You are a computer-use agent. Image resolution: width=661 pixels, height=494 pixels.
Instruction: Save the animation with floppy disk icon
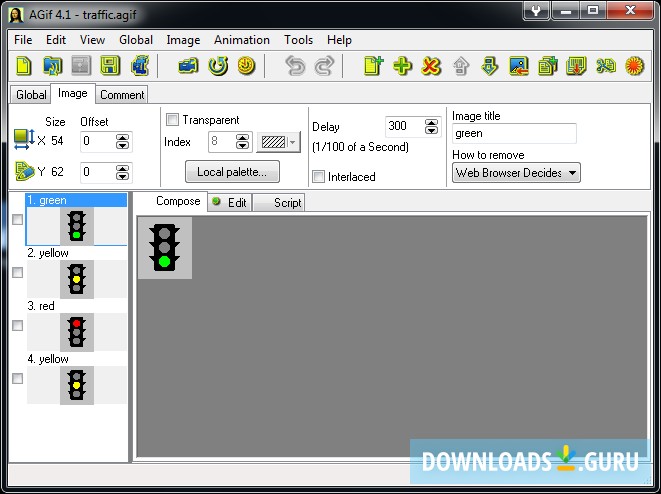(110, 66)
